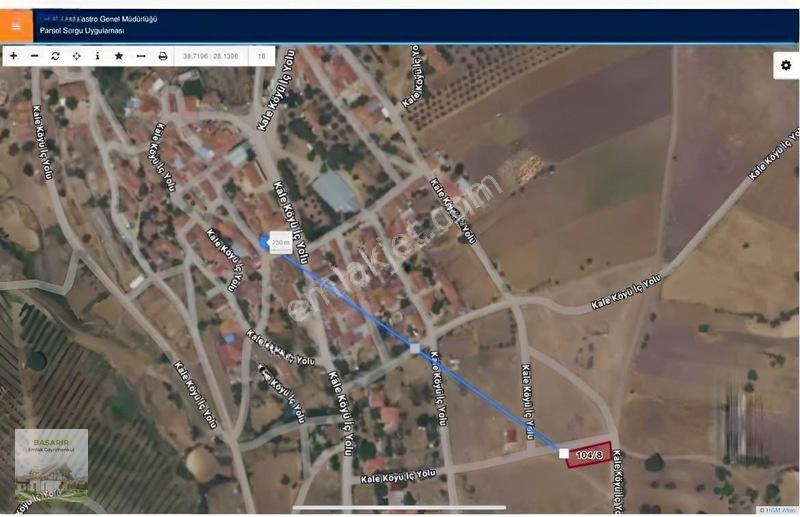Click the blue measurement start point
The width and height of the screenshot is (800, 517).
pos(264,242)
